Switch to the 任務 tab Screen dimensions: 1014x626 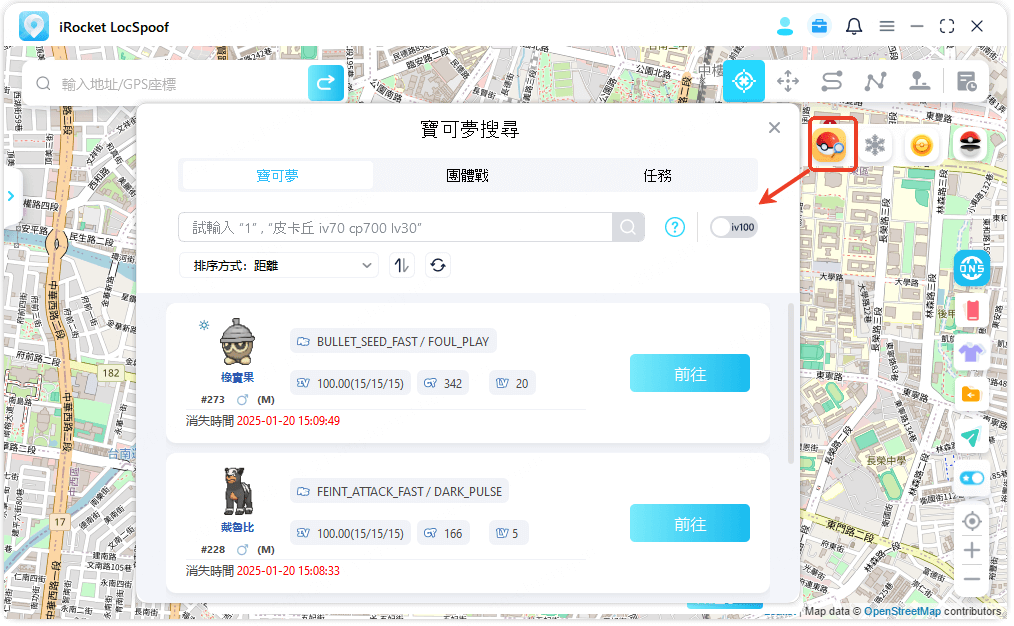(x=658, y=175)
